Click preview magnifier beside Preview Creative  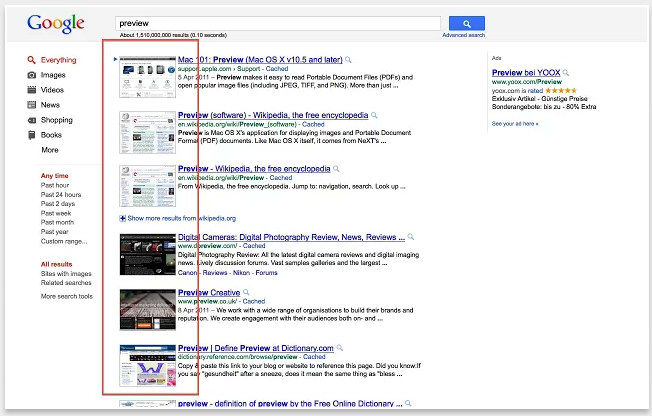coord(246,292)
